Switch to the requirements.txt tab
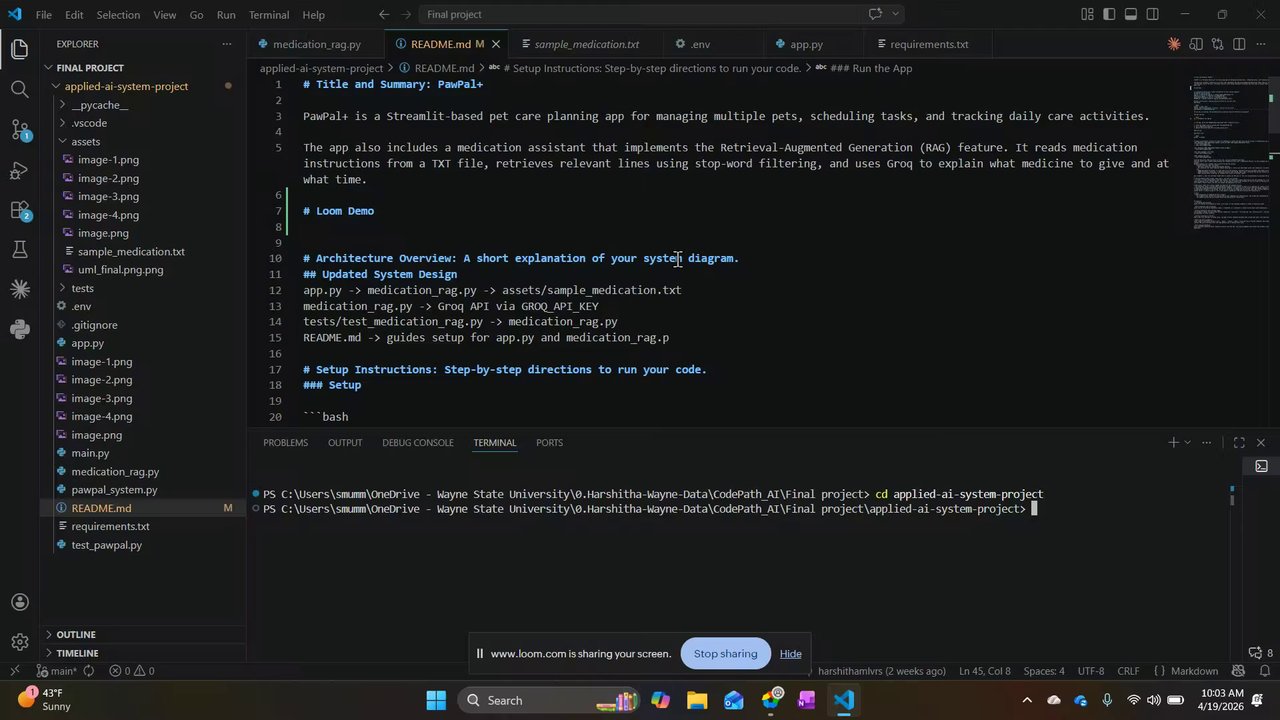The image size is (1280, 720). click(x=929, y=44)
